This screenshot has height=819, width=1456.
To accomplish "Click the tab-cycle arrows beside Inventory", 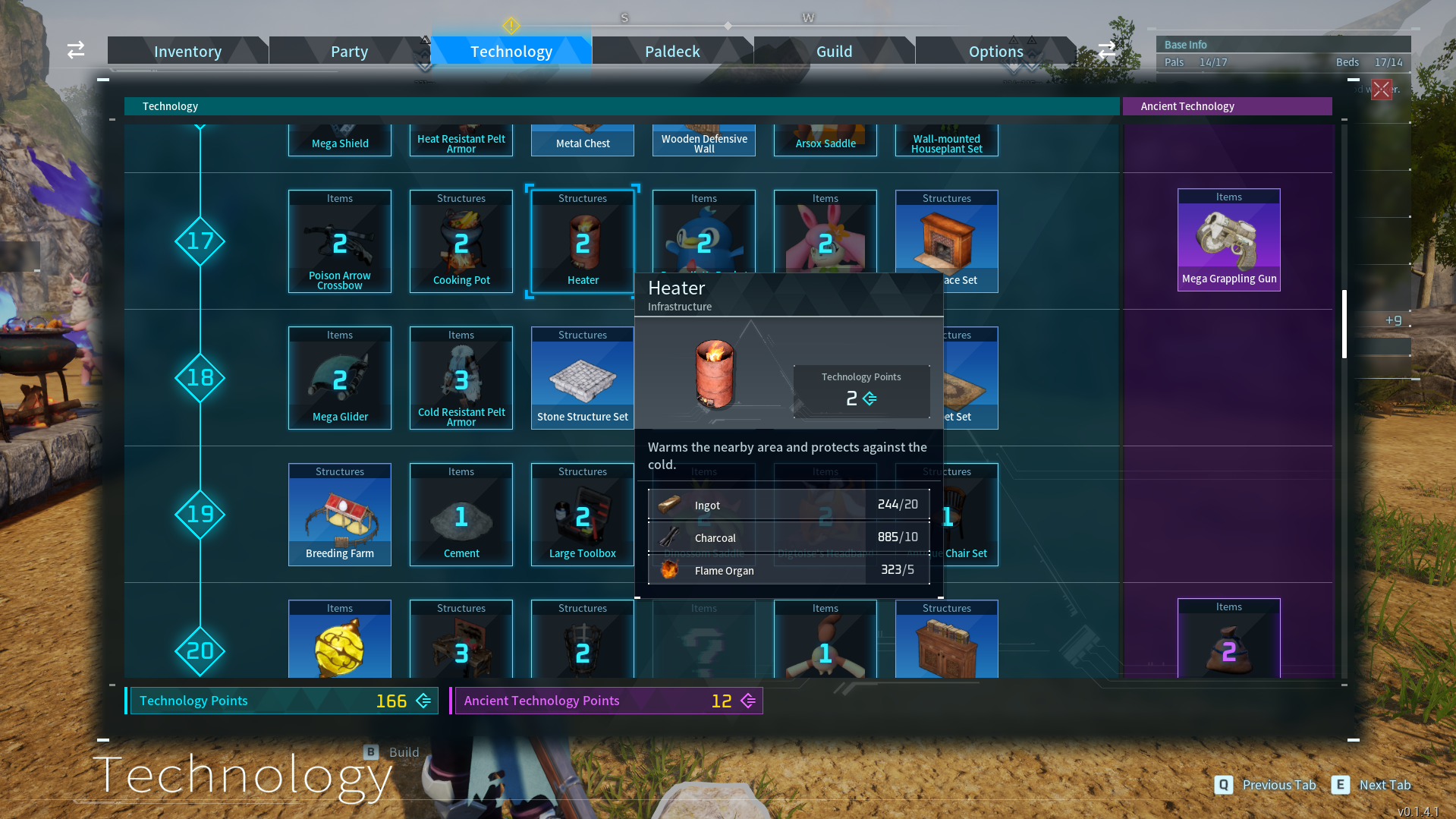I will (75, 50).
